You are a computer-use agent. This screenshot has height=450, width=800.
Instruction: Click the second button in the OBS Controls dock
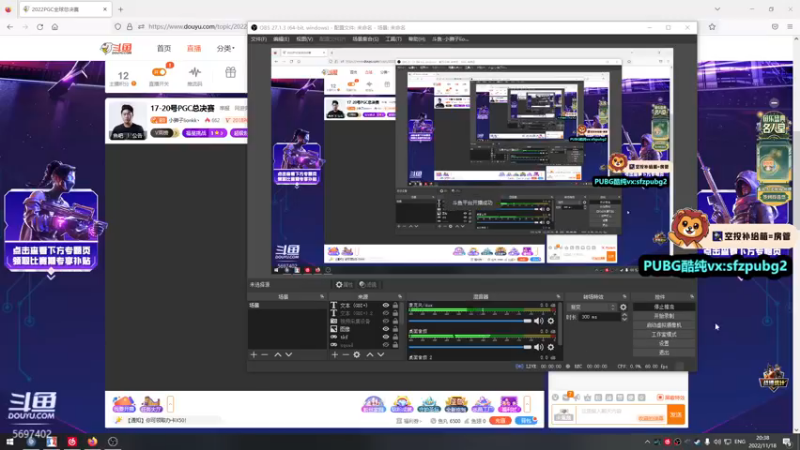(x=664, y=316)
